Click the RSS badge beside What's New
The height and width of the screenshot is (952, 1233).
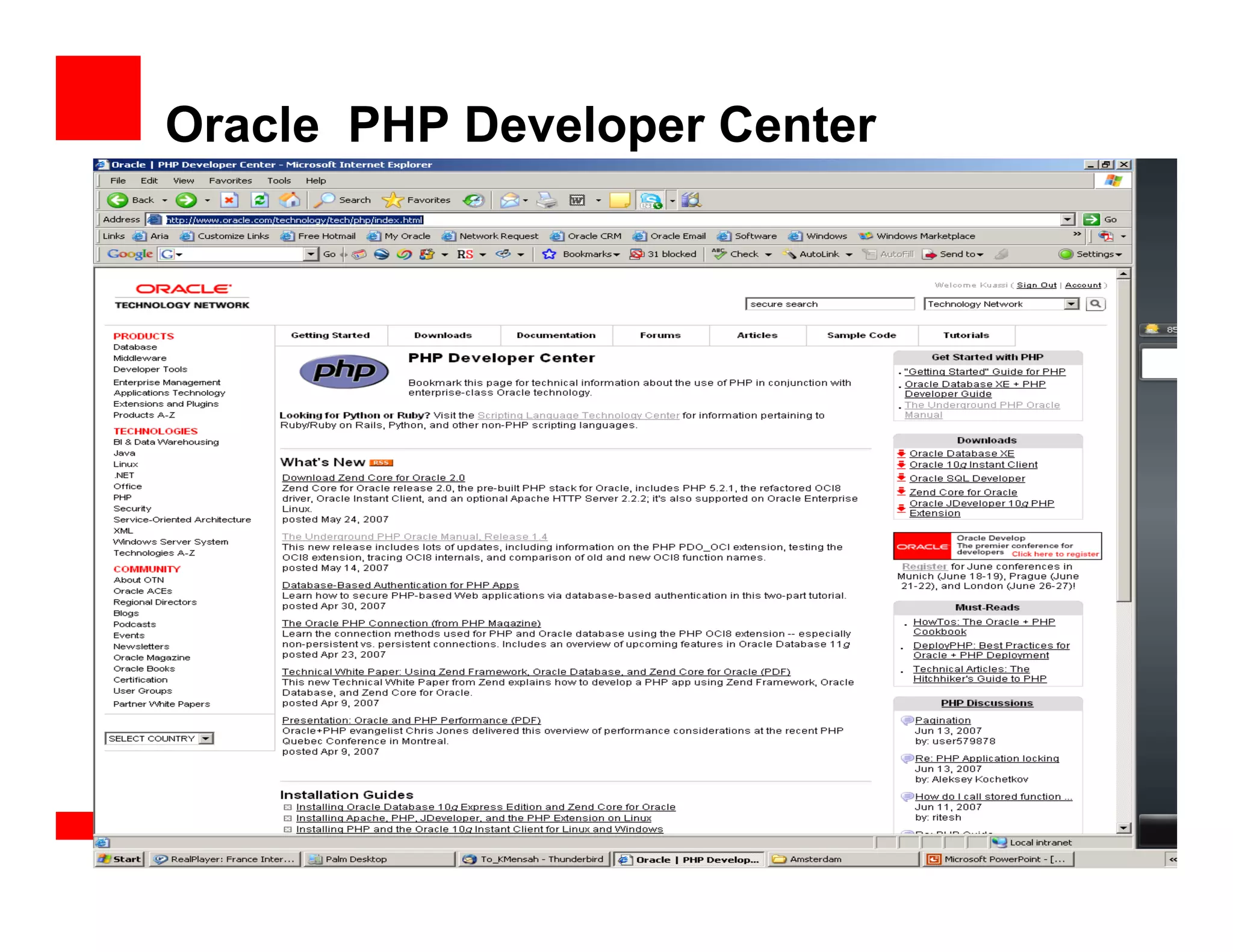[x=381, y=463]
